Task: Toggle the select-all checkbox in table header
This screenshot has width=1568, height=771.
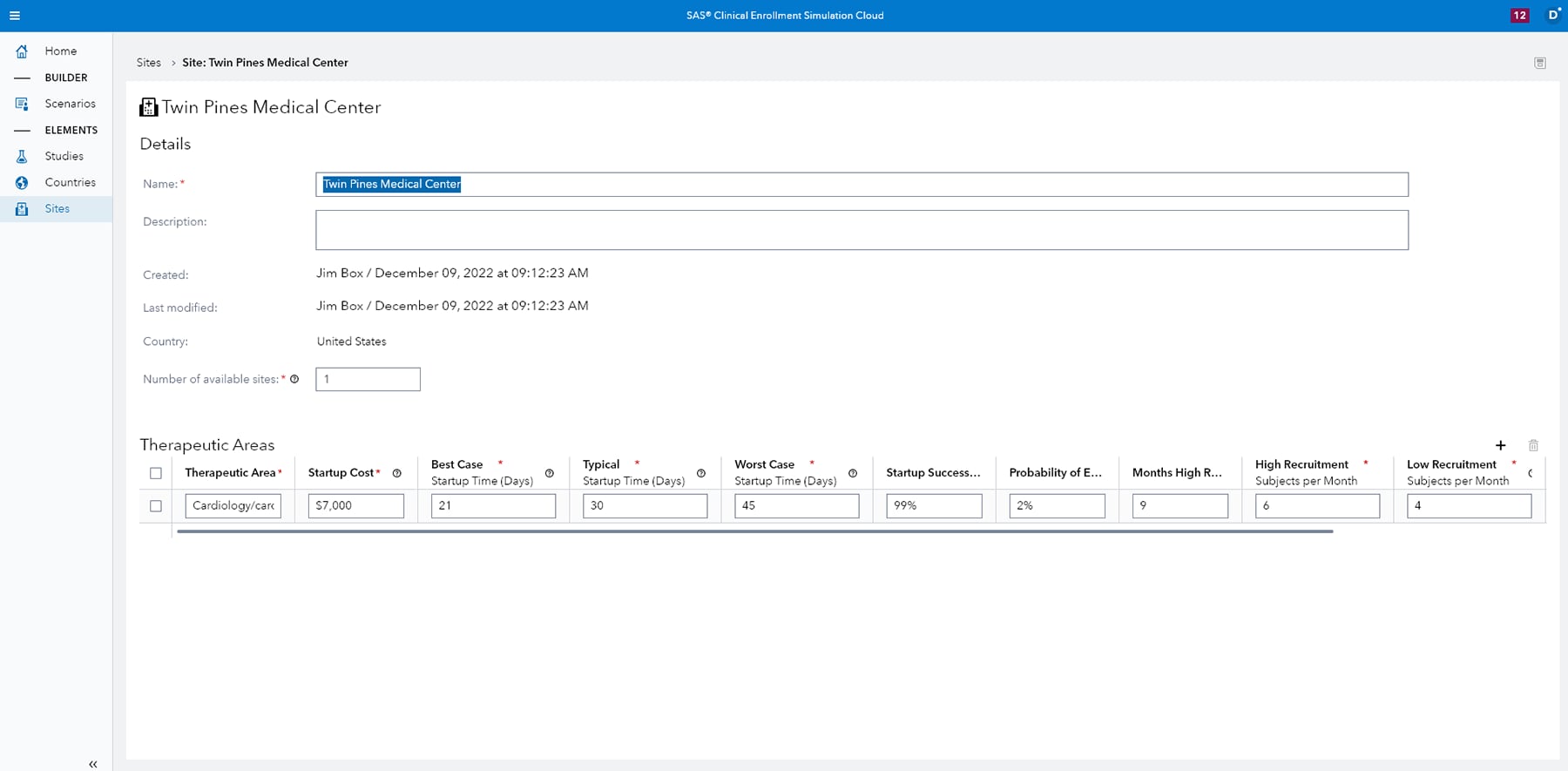Action: coord(156,473)
